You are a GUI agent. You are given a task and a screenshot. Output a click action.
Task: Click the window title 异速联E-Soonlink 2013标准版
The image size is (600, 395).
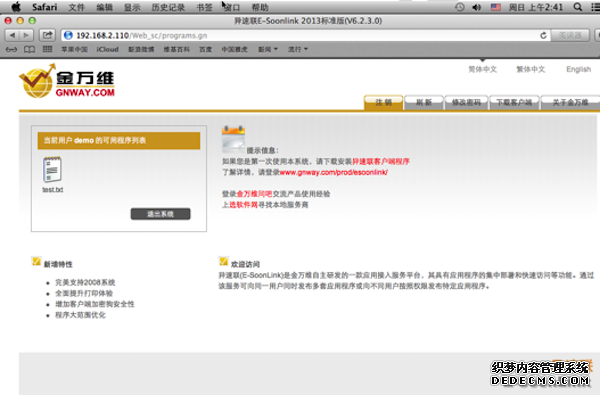pos(308,21)
